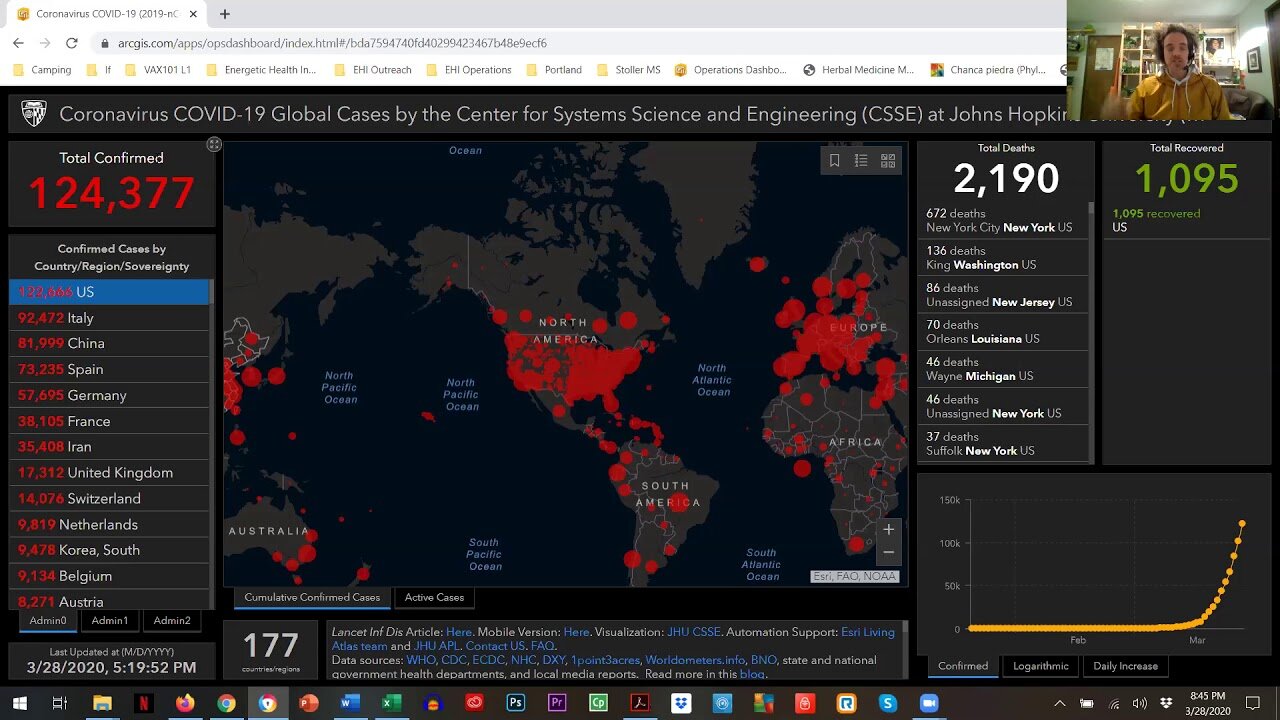Click the Wayne Michigan deaths row

pyautogui.click(x=1002, y=368)
